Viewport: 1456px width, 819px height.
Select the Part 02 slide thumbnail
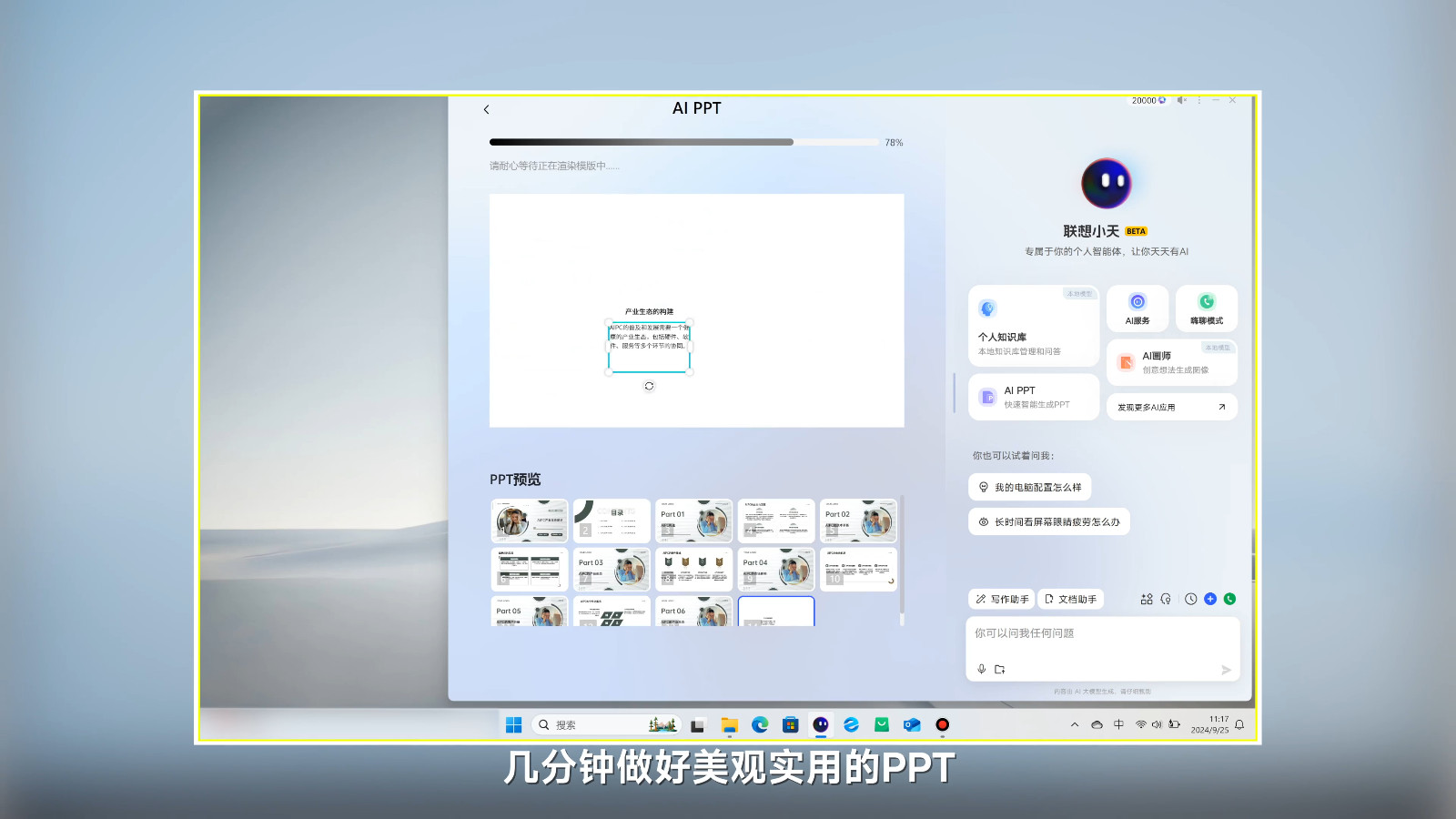click(x=858, y=521)
